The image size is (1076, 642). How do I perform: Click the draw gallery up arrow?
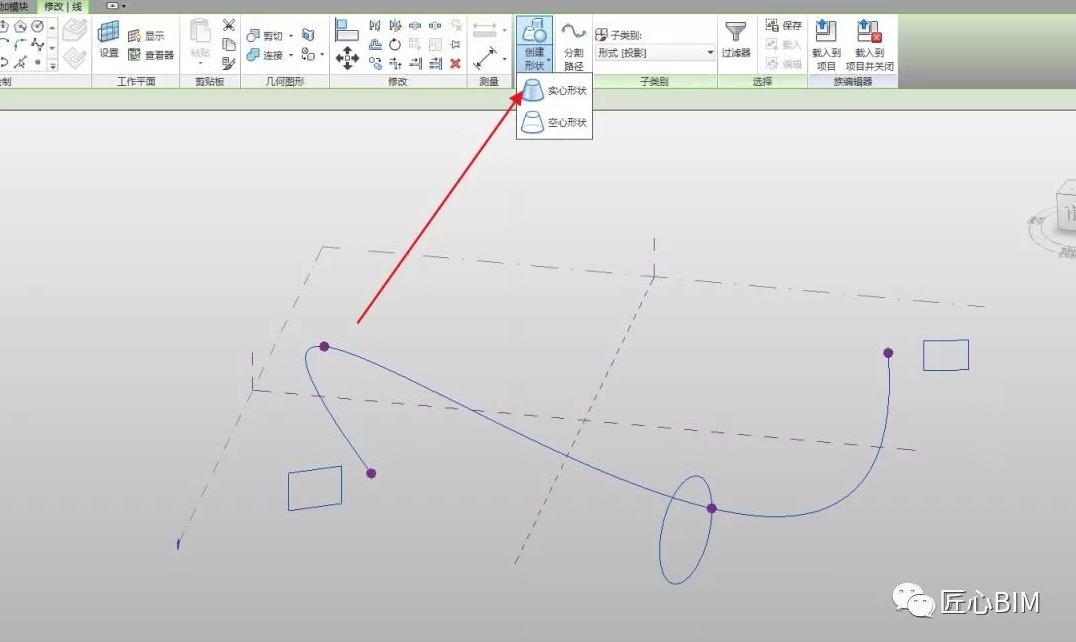52,27
